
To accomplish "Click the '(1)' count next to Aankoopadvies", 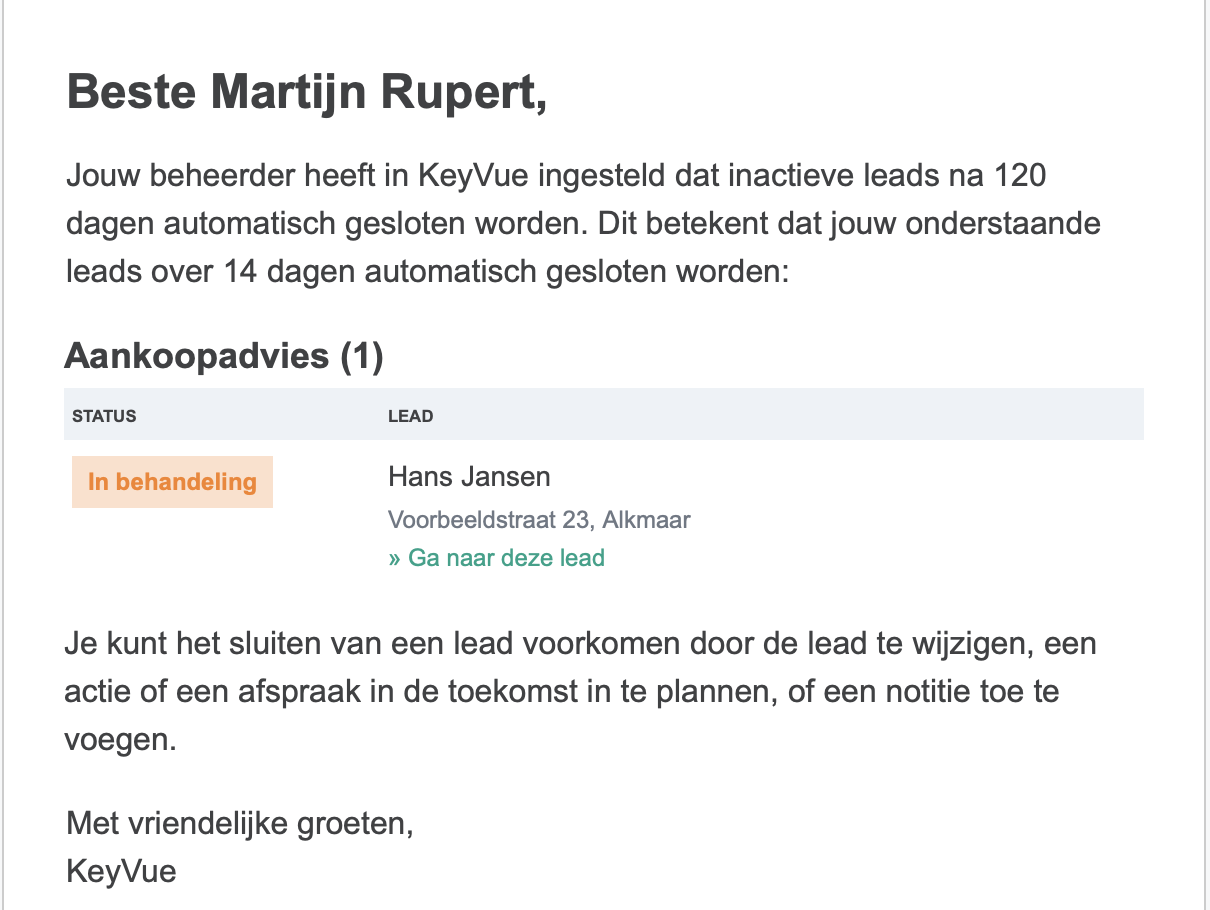I will click(x=361, y=356).
